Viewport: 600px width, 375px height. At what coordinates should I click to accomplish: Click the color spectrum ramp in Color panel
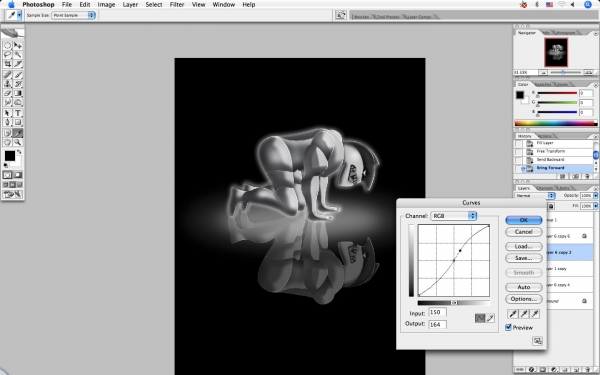click(555, 123)
